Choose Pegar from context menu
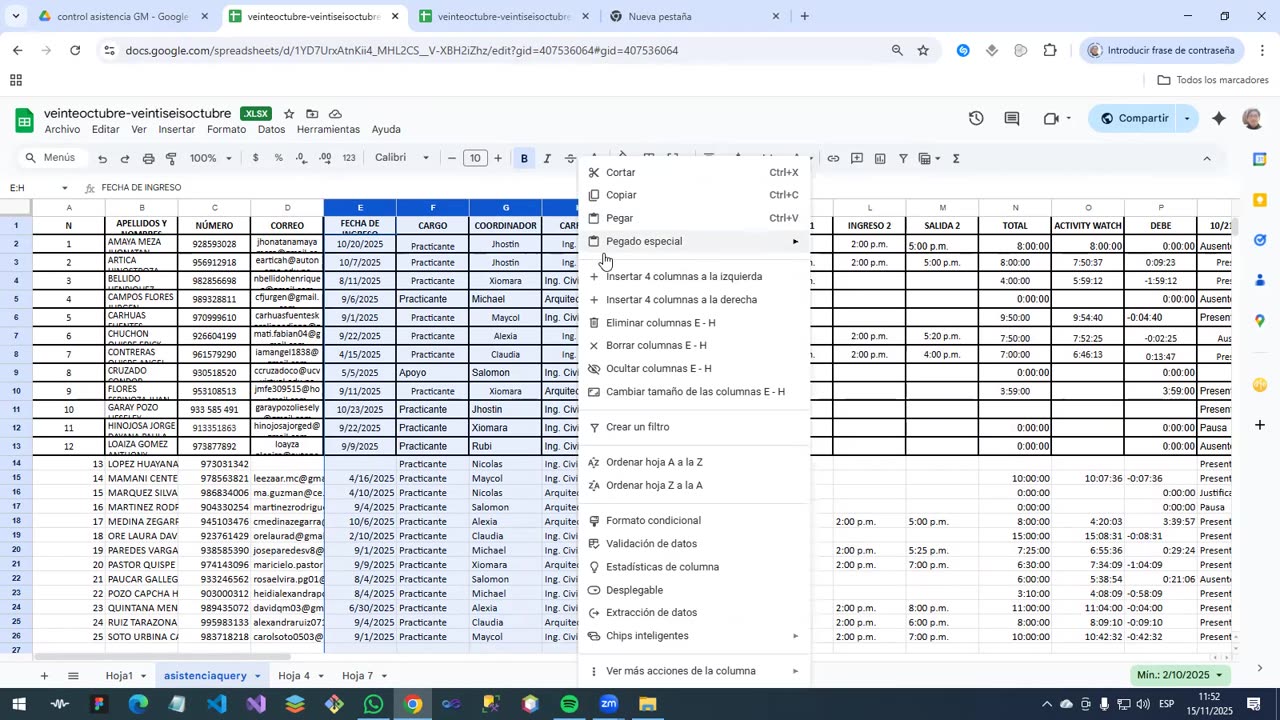The height and width of the screenshot is (720, 1280). (695, 218)
